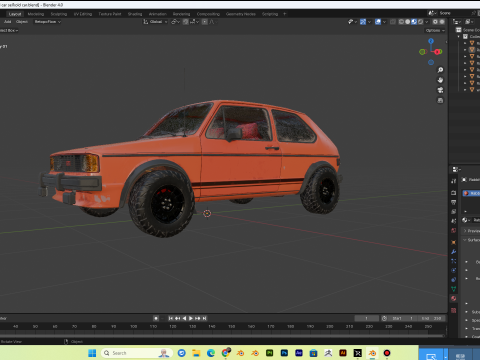Open the Scene properties tab
The width and height of the screenshot is (480, 360).
pyautogui.click(x=454, y=221)
